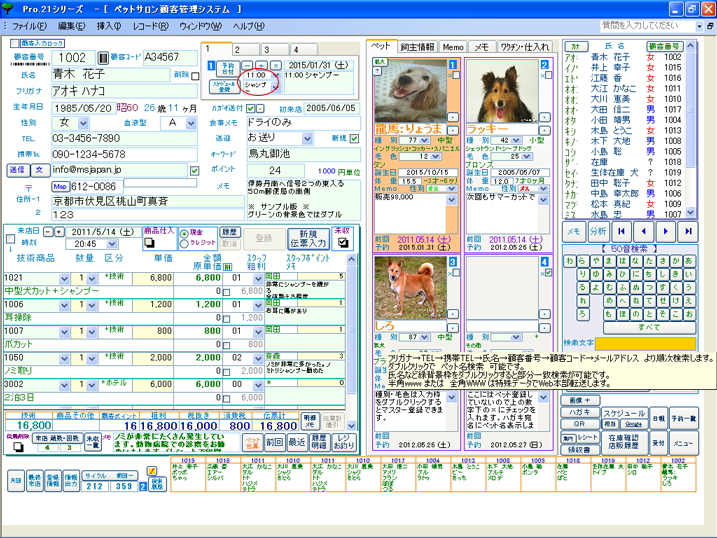Toggle the 新規 checkbox

coord(354,138)
